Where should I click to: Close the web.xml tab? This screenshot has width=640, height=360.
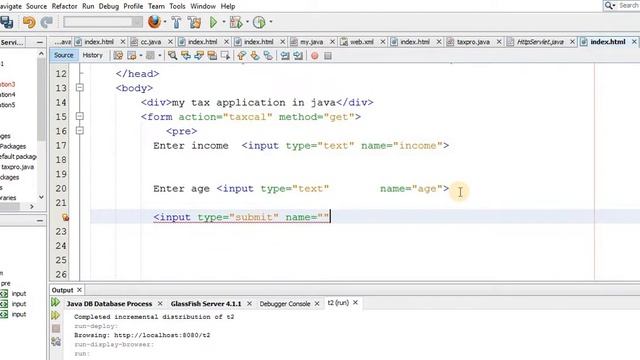pyautogui.click(x=382, y=42)
